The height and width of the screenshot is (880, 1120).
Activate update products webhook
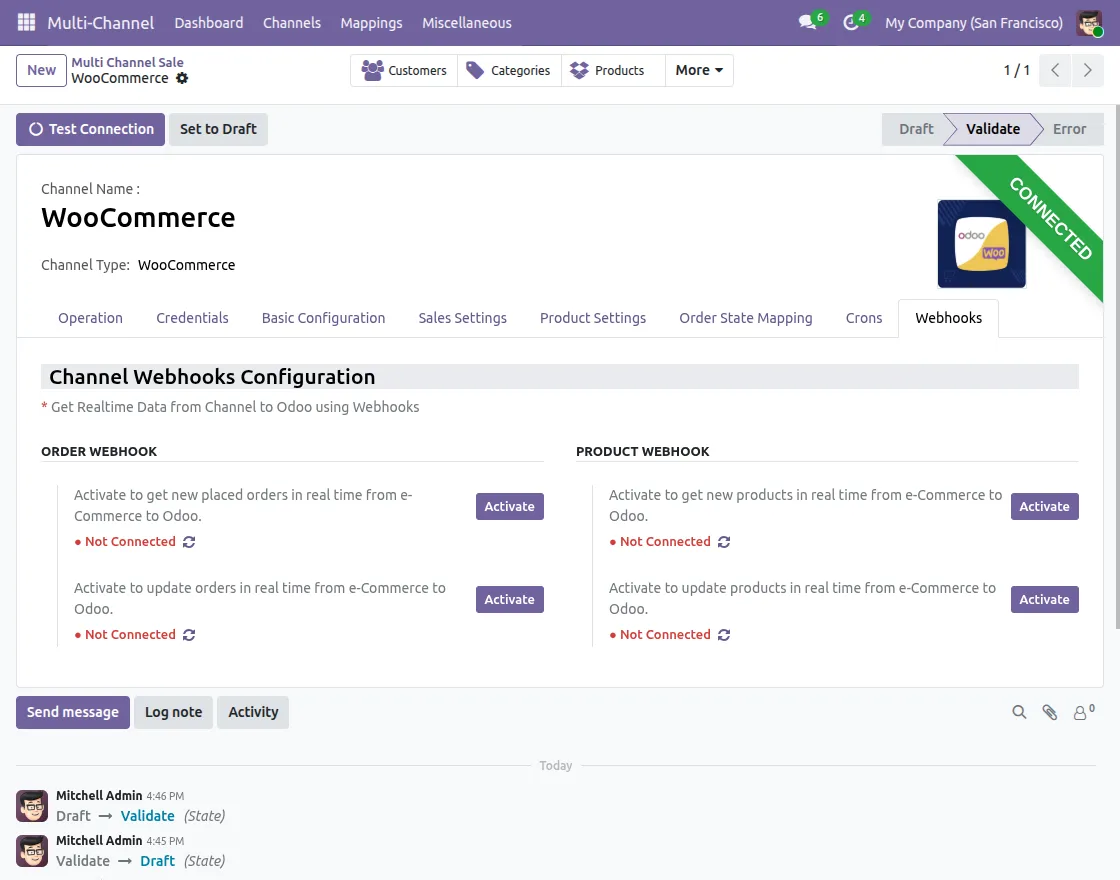[x=1044, y=599]
